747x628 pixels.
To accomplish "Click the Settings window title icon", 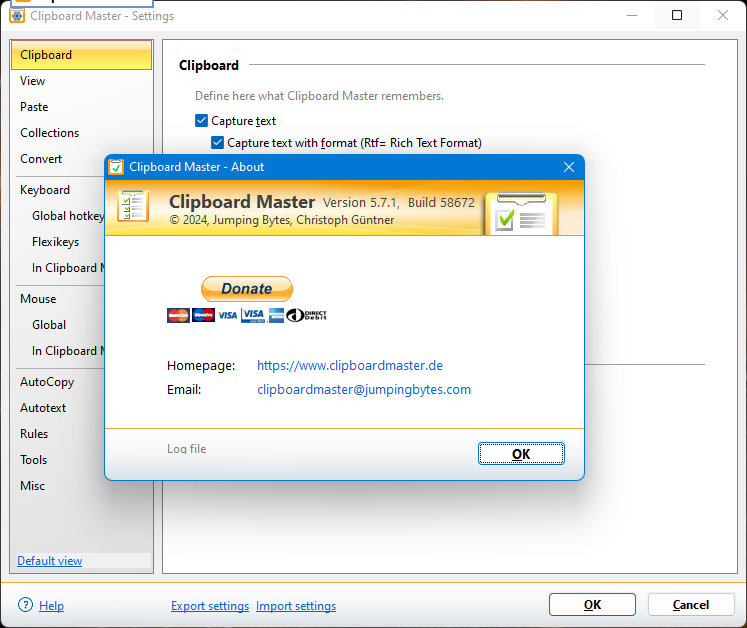I will [x=17, y=16].
